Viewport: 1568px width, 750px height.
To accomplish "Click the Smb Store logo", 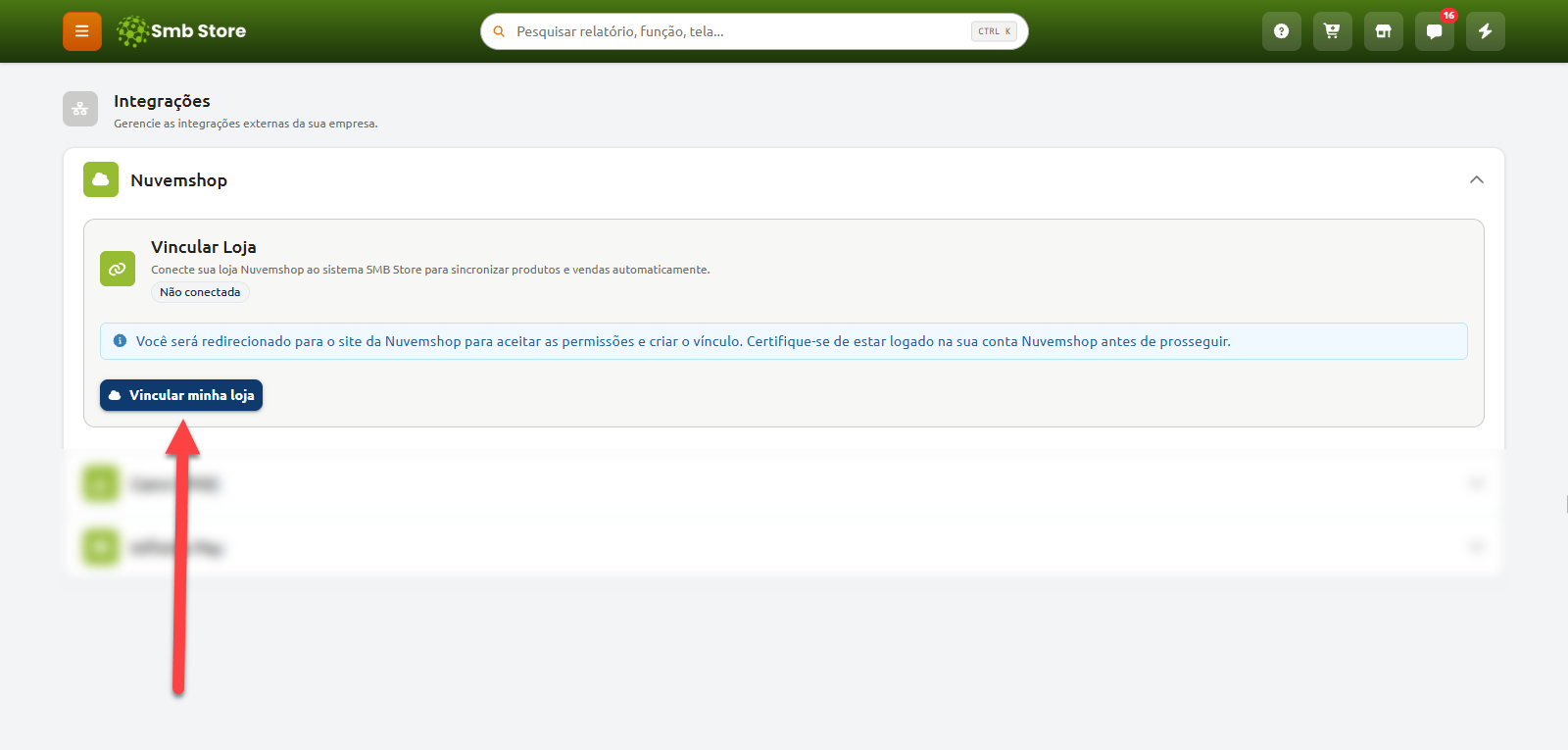I will [x=181, y=31].
